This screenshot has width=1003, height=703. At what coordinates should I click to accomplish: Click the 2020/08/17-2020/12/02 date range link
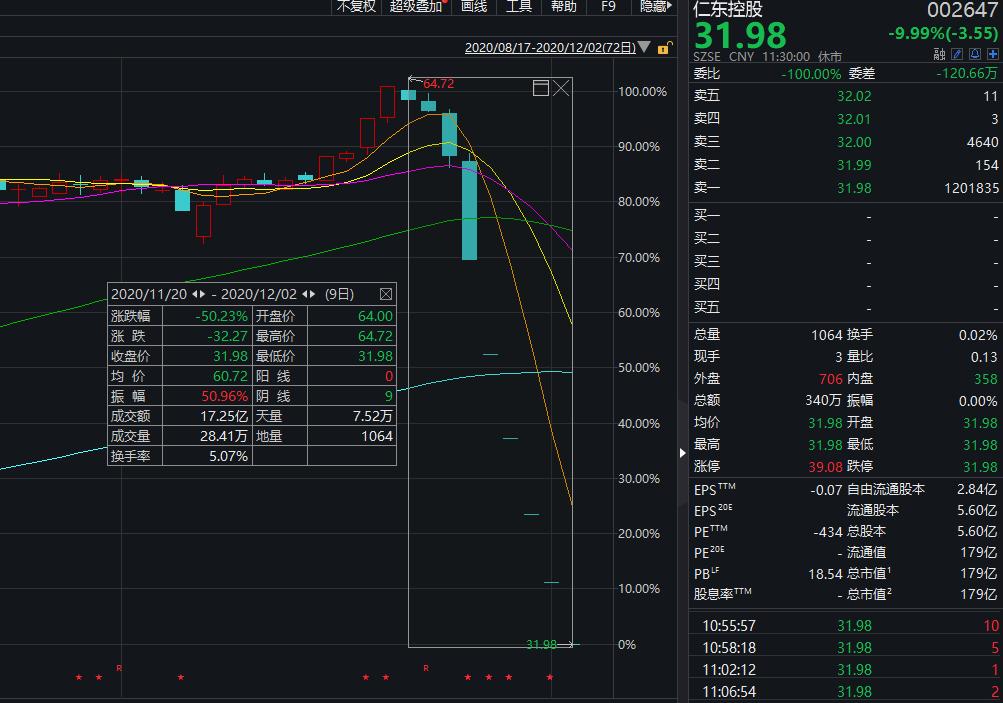tap(550, 47)
